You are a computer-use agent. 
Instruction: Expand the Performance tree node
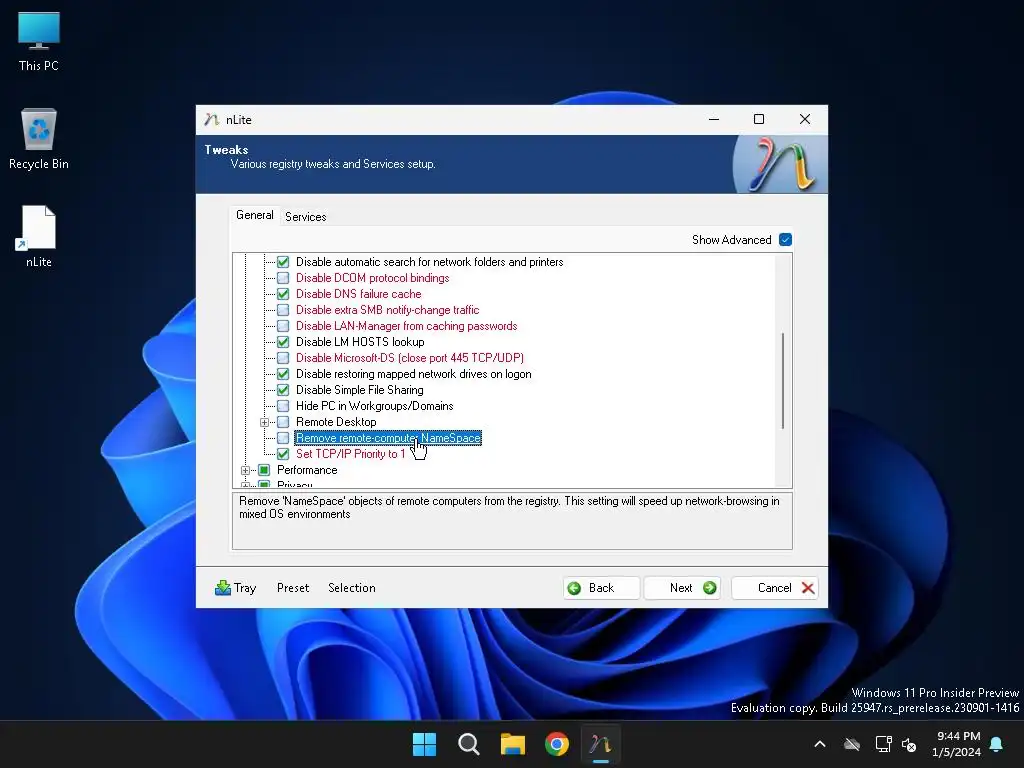click(x=246, y=470)
